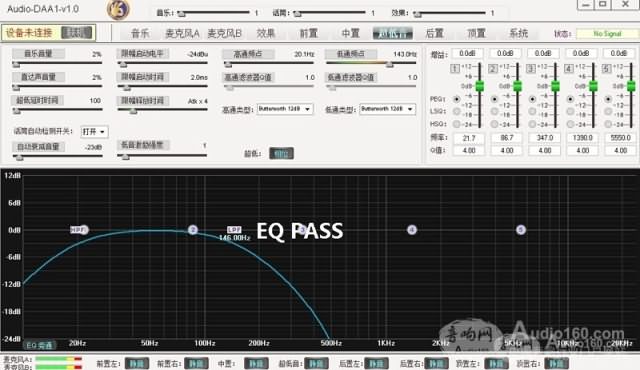
Task: Click the 前置左 mute button
Action: tap(137, 363)
